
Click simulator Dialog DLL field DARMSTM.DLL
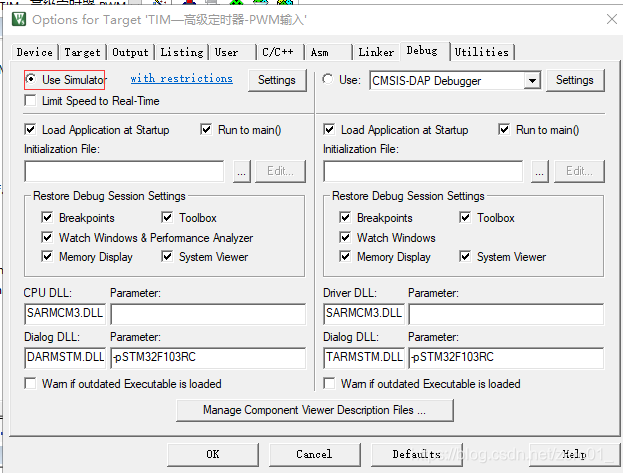pos(65,358)
